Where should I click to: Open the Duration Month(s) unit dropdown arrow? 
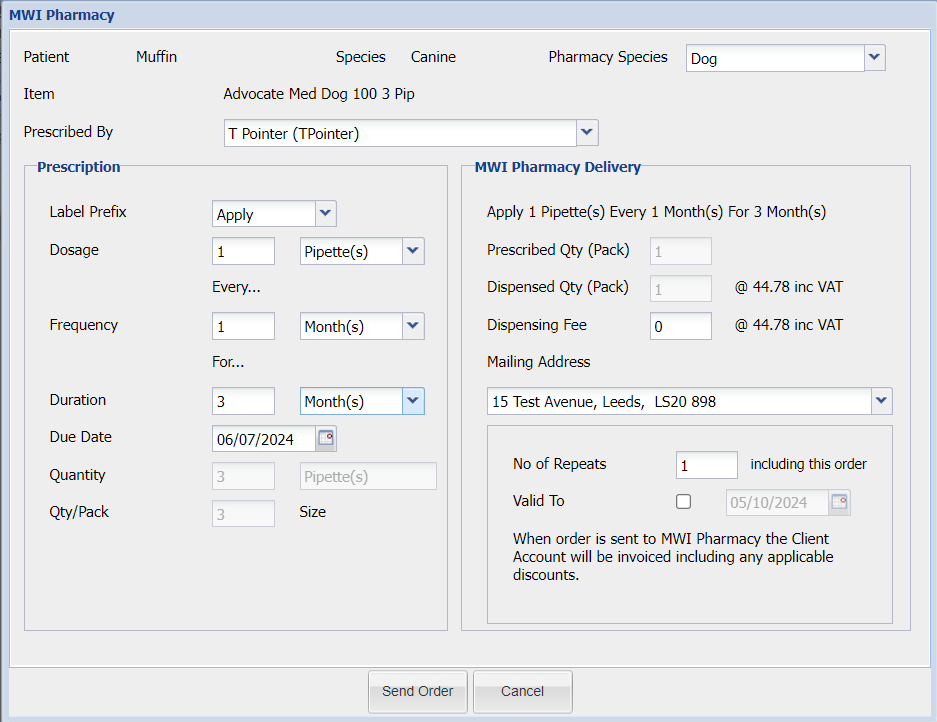[413, 400]
